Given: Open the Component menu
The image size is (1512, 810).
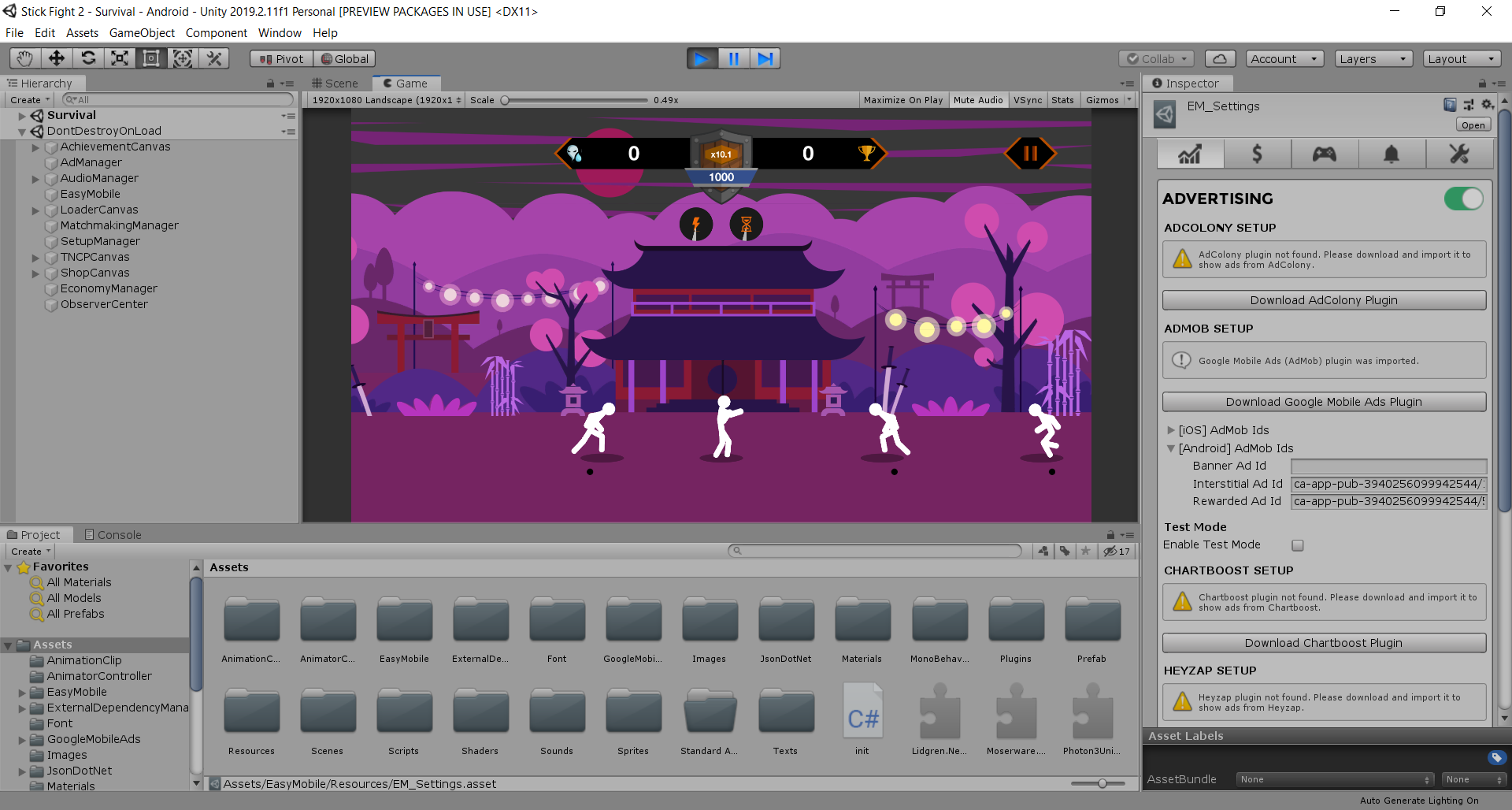Looking at the screenshot, I should coord(217,33).
